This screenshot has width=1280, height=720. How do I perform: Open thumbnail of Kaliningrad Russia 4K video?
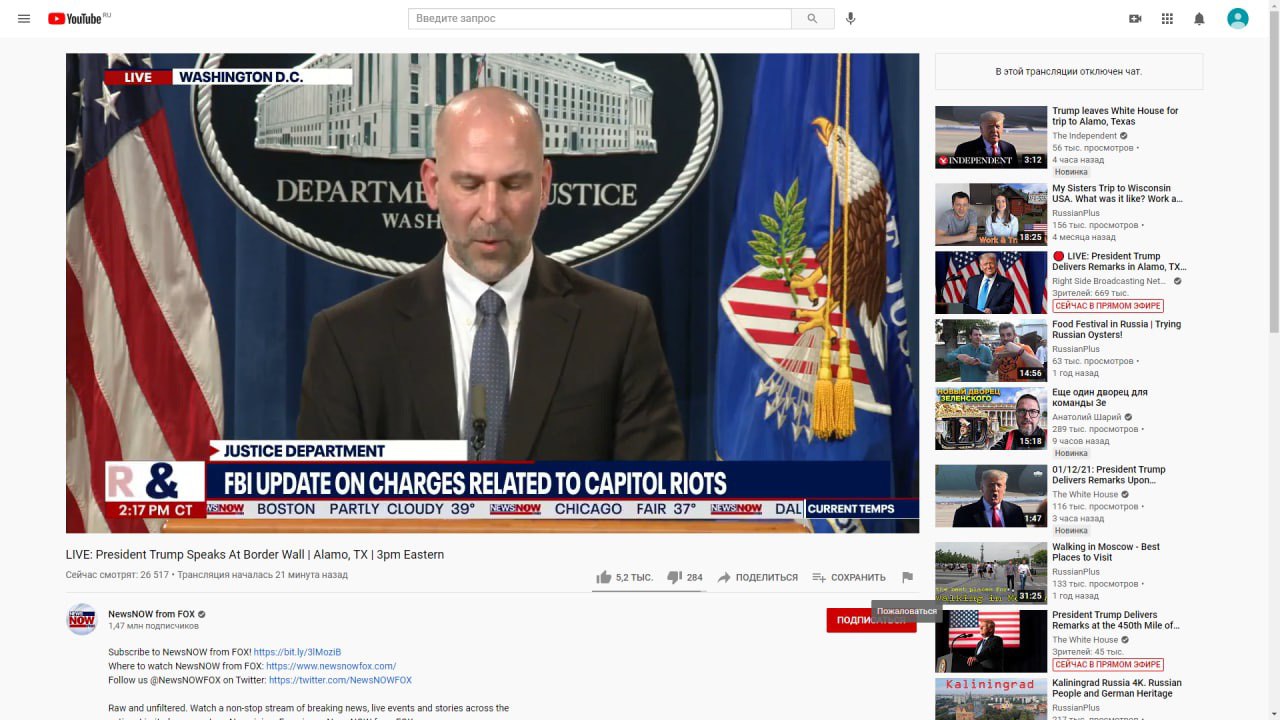pos(991,699)
